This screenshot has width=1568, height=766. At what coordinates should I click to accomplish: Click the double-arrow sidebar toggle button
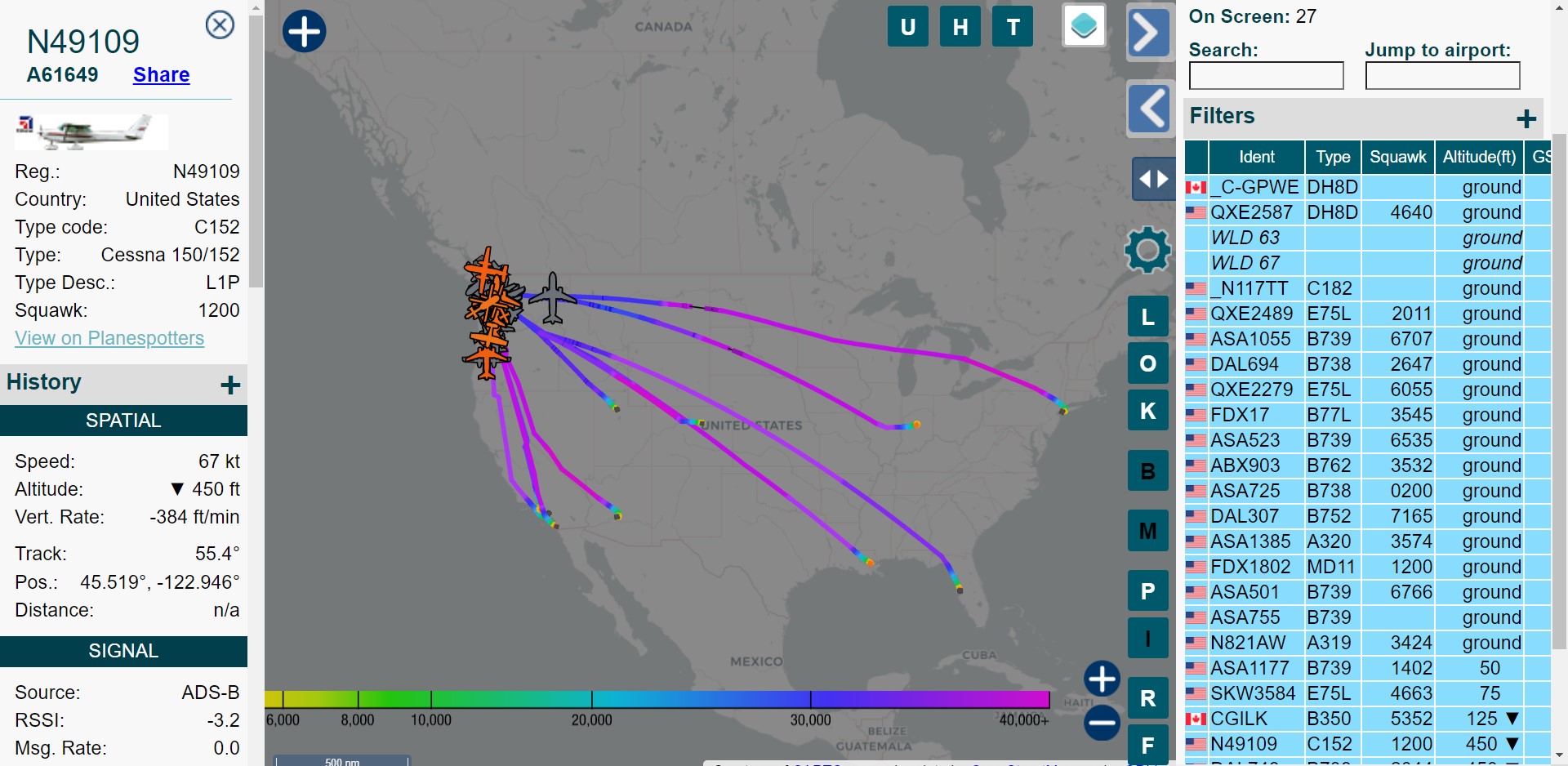[x=1153, y=179]
